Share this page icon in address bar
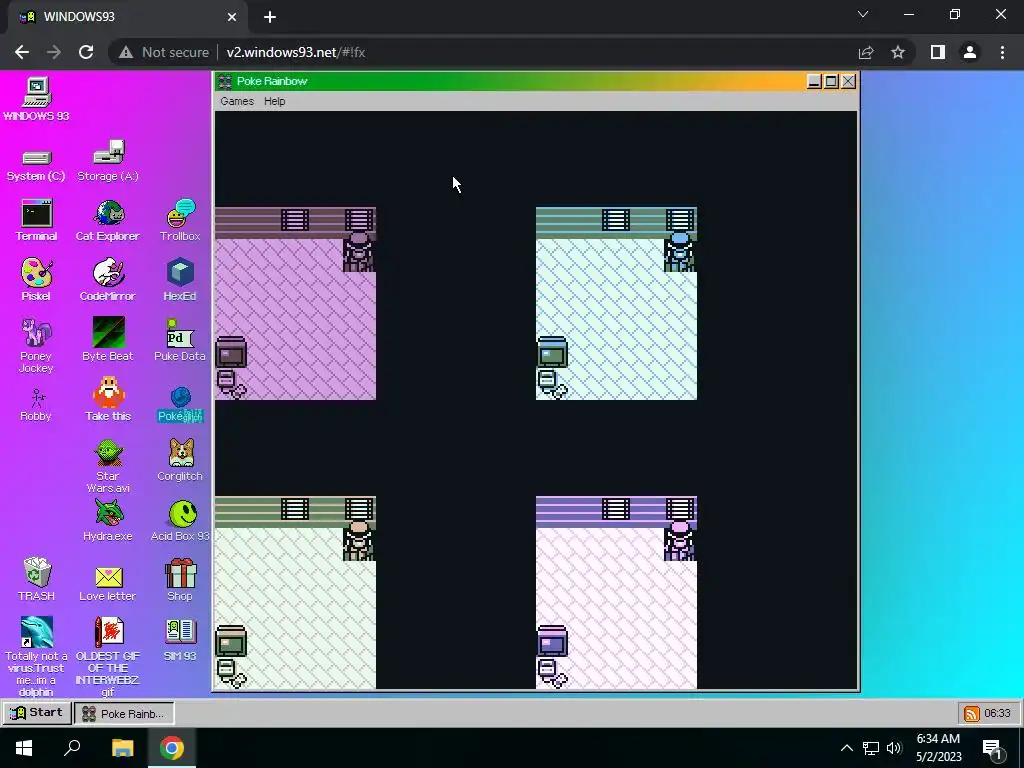Viewport: 1024px width, 768px height. click(x=866, y=52)
